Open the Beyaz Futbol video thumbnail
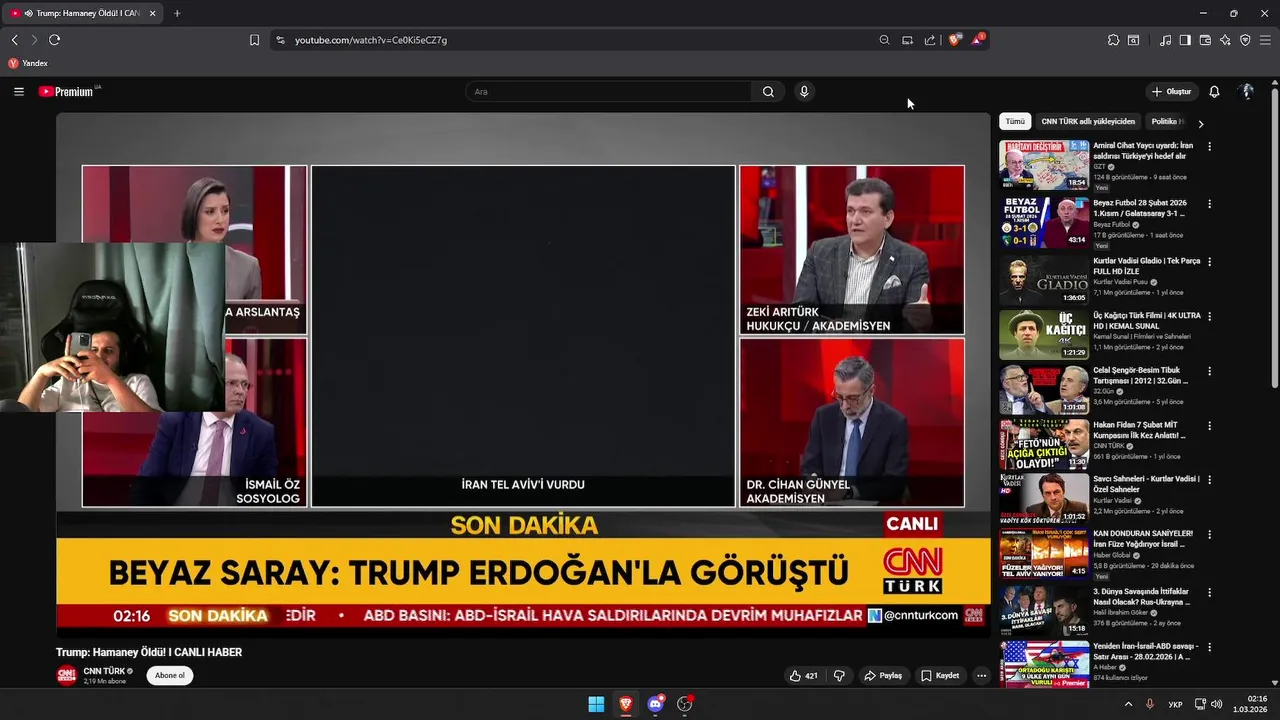This screenshot has height=720, width=1280. pyautogui.click(x=1044, y=221)
